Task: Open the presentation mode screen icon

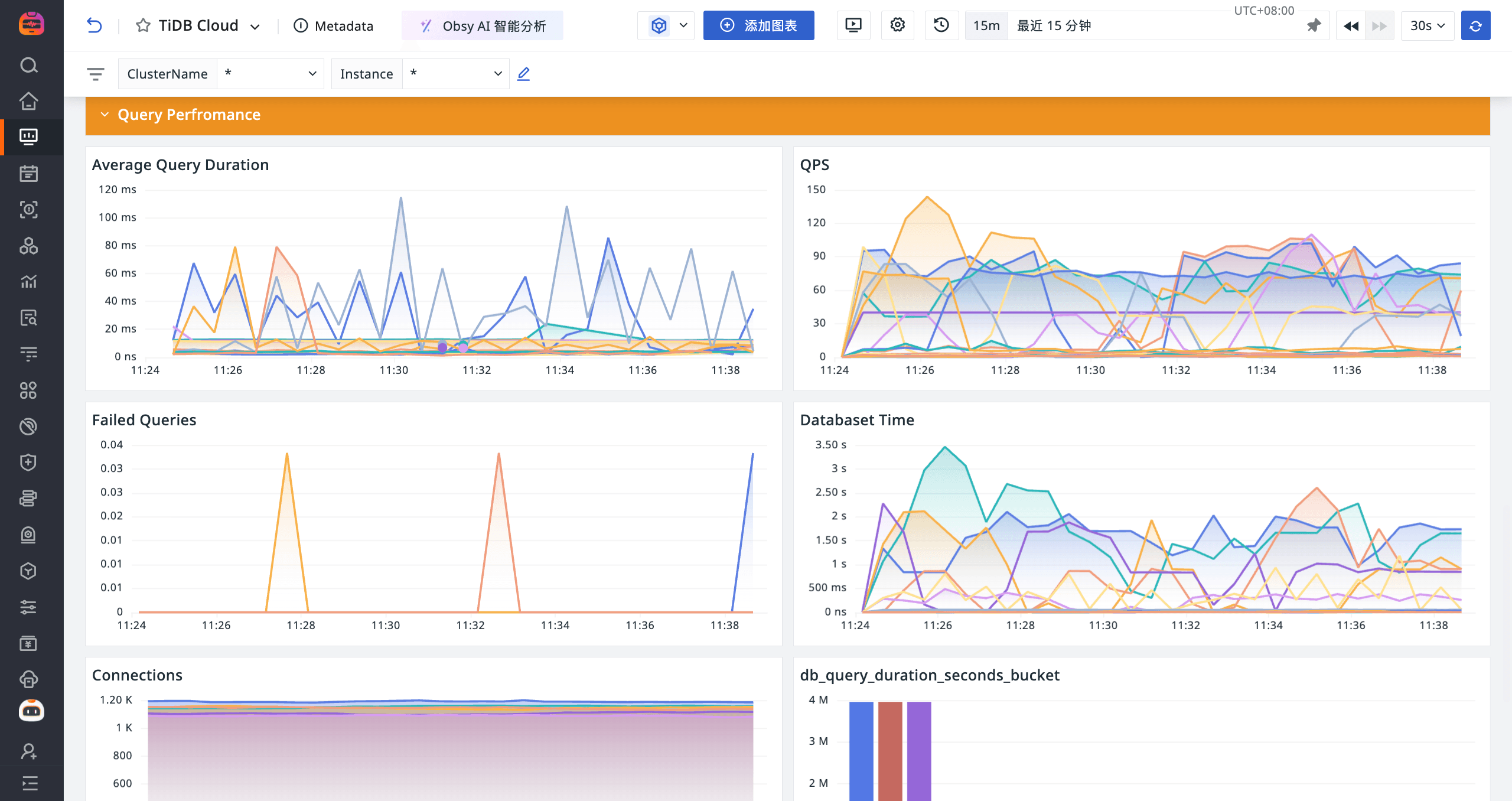Action: 853,25
